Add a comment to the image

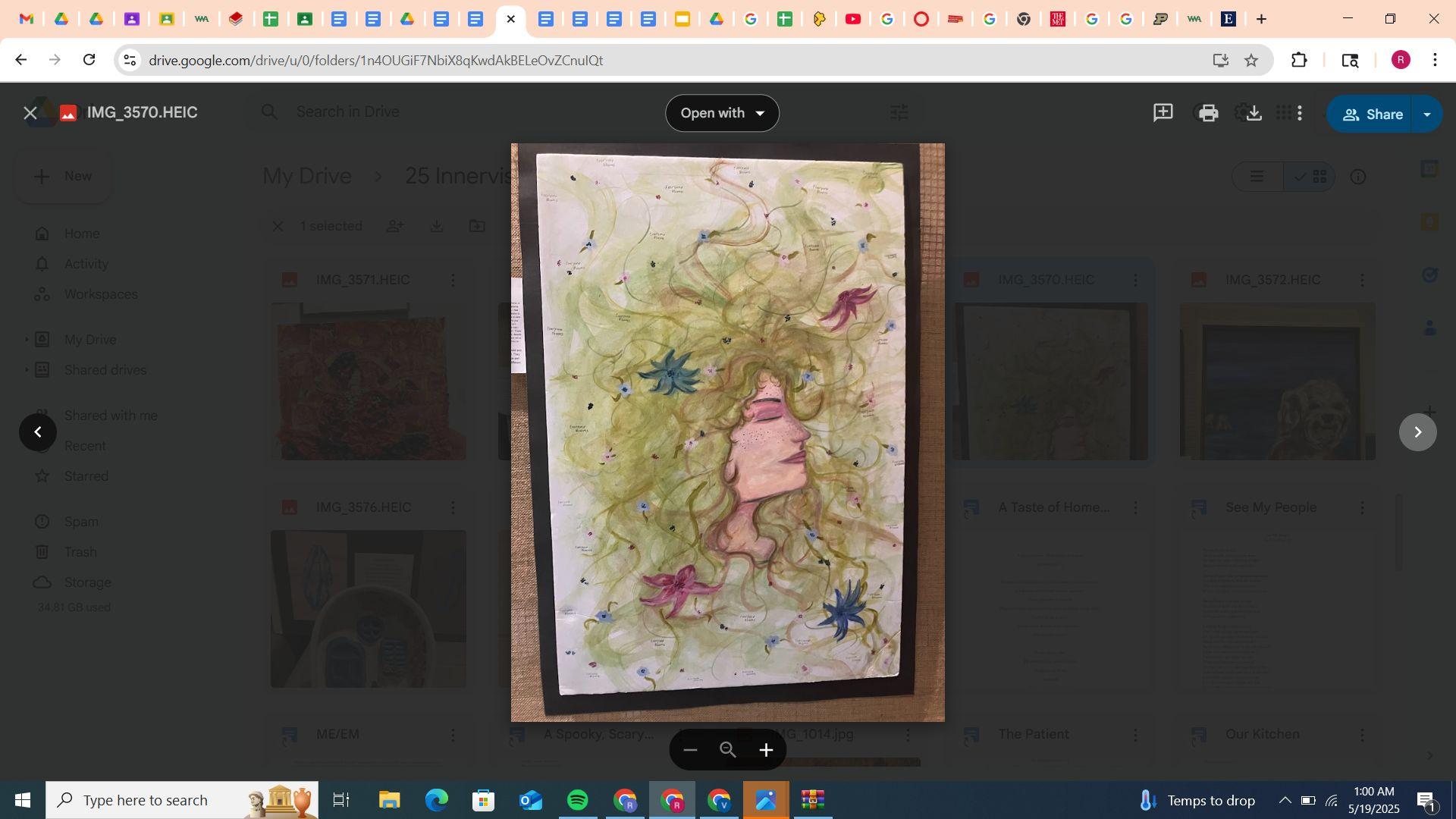point(1163,113)
